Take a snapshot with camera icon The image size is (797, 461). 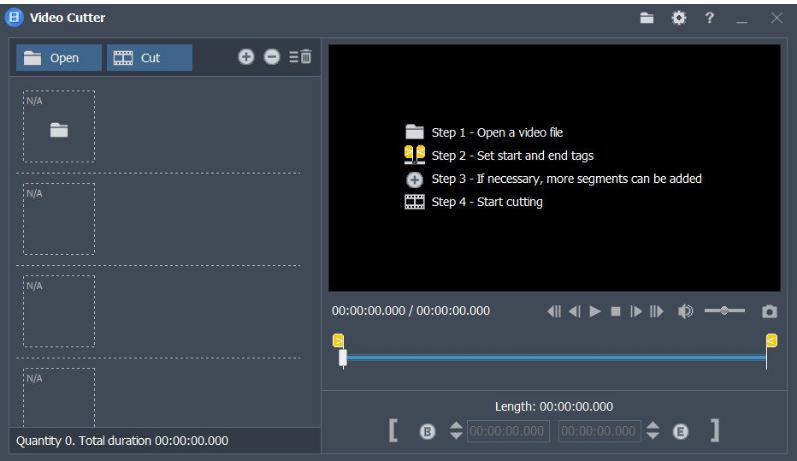tap(769, 311)
